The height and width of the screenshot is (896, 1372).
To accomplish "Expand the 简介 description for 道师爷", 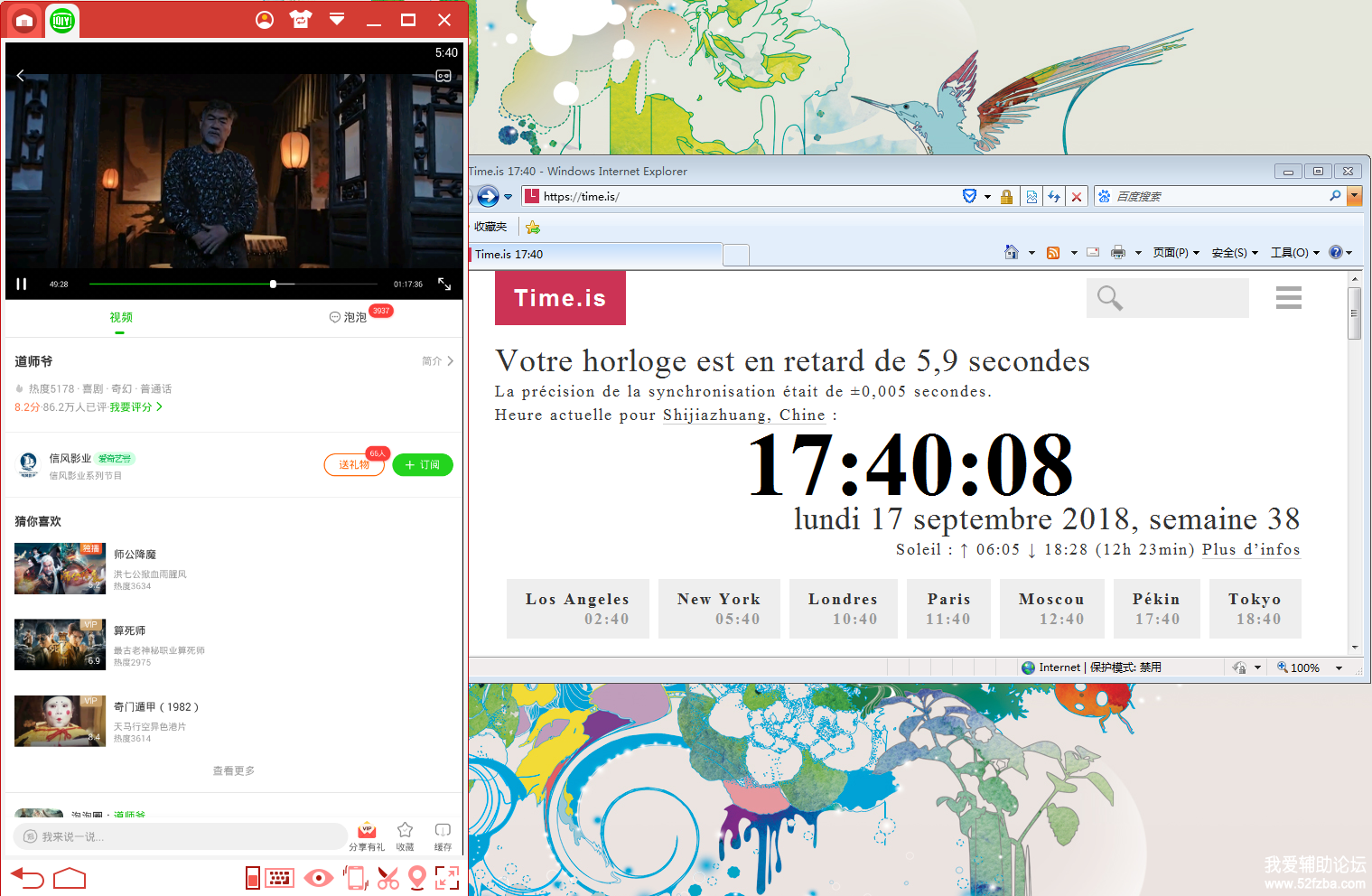I will tap(438, 360).
